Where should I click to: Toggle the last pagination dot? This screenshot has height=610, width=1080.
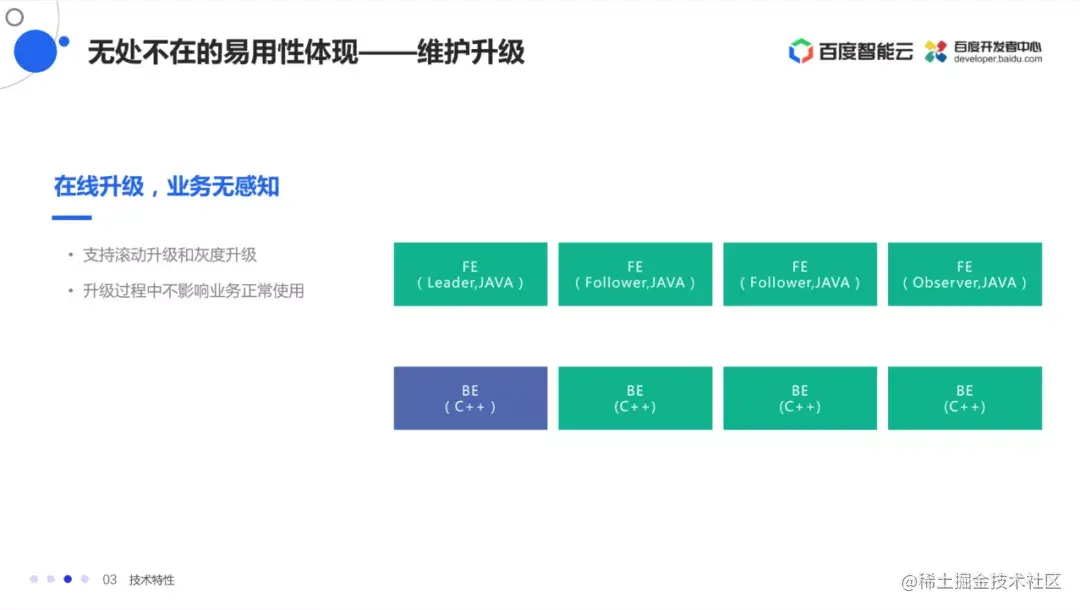coord(86,578)
